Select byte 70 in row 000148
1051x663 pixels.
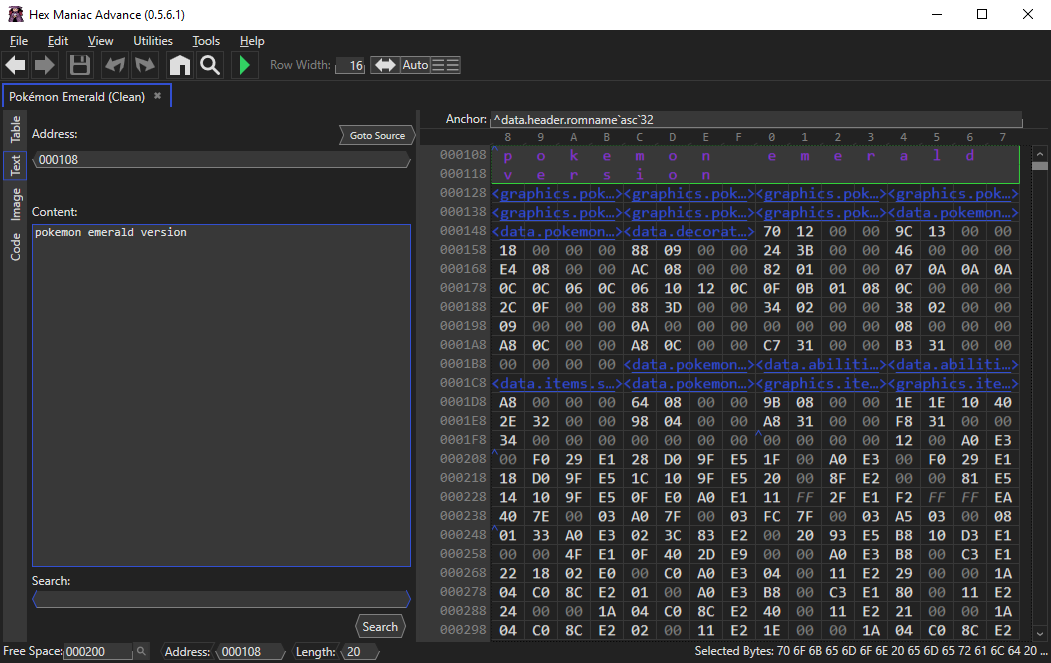771,231
